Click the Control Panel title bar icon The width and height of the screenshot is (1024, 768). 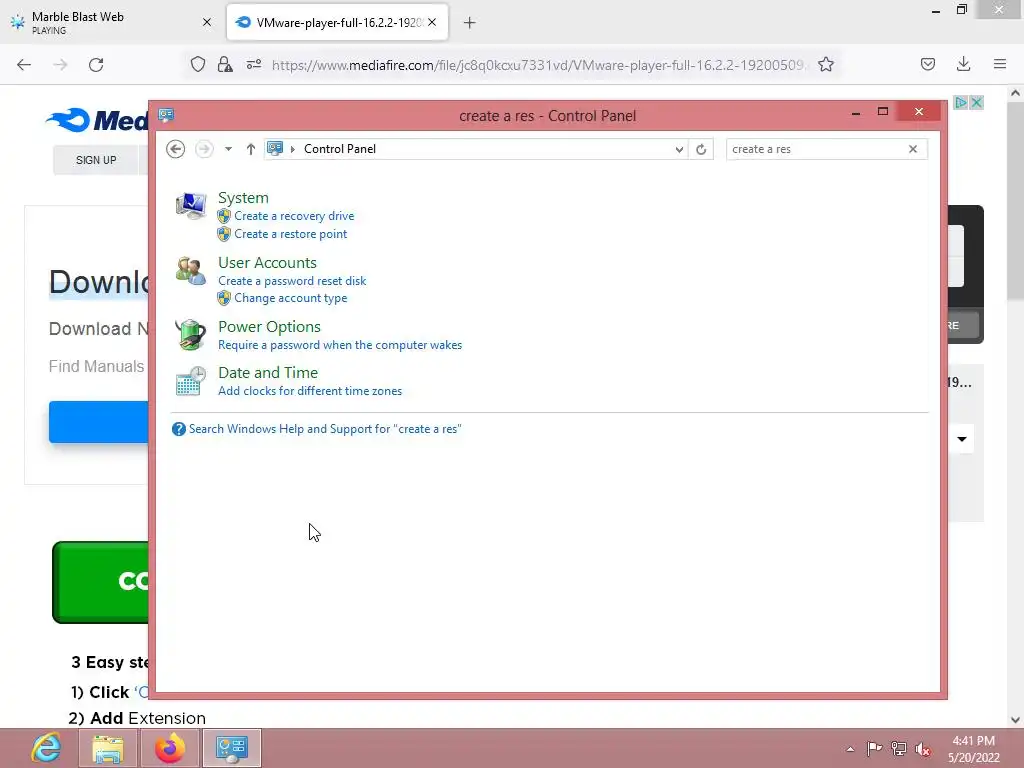click(x=166, y=115)
